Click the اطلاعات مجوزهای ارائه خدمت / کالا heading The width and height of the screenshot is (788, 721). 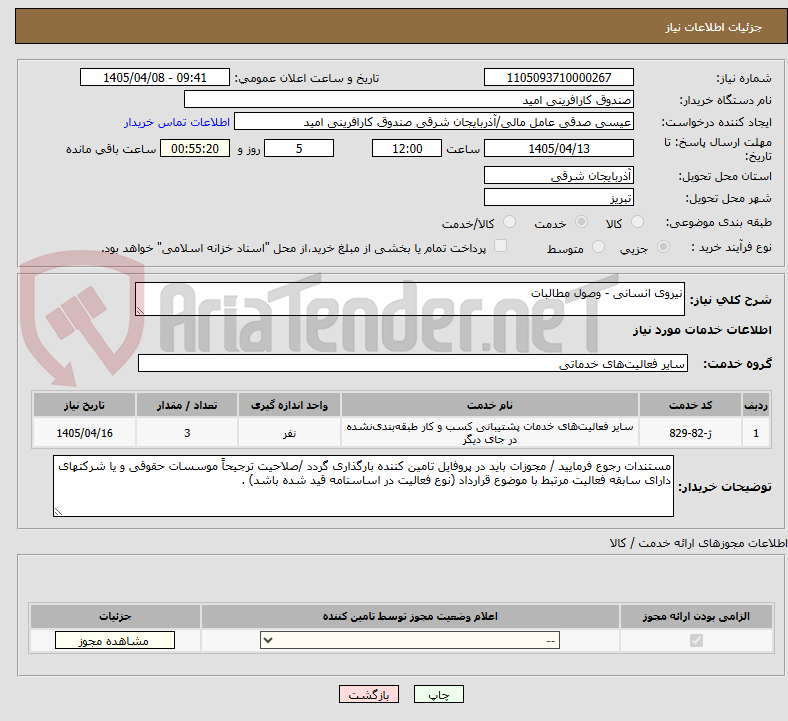click(x=698, y=543)
